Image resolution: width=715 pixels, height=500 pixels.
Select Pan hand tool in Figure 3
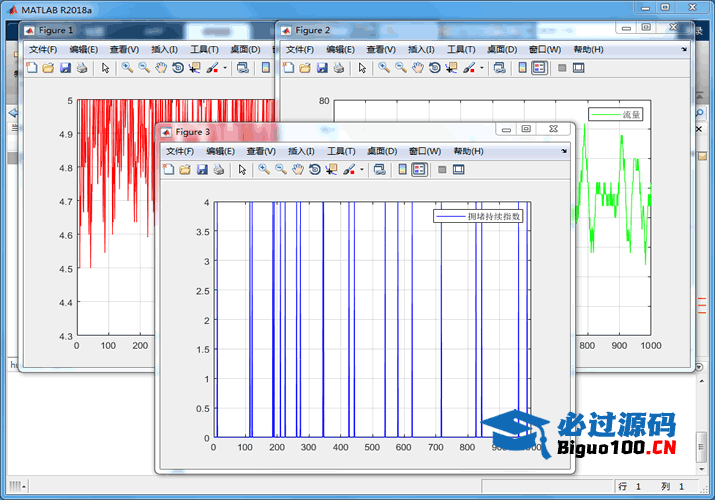click(x=298, y=170)
